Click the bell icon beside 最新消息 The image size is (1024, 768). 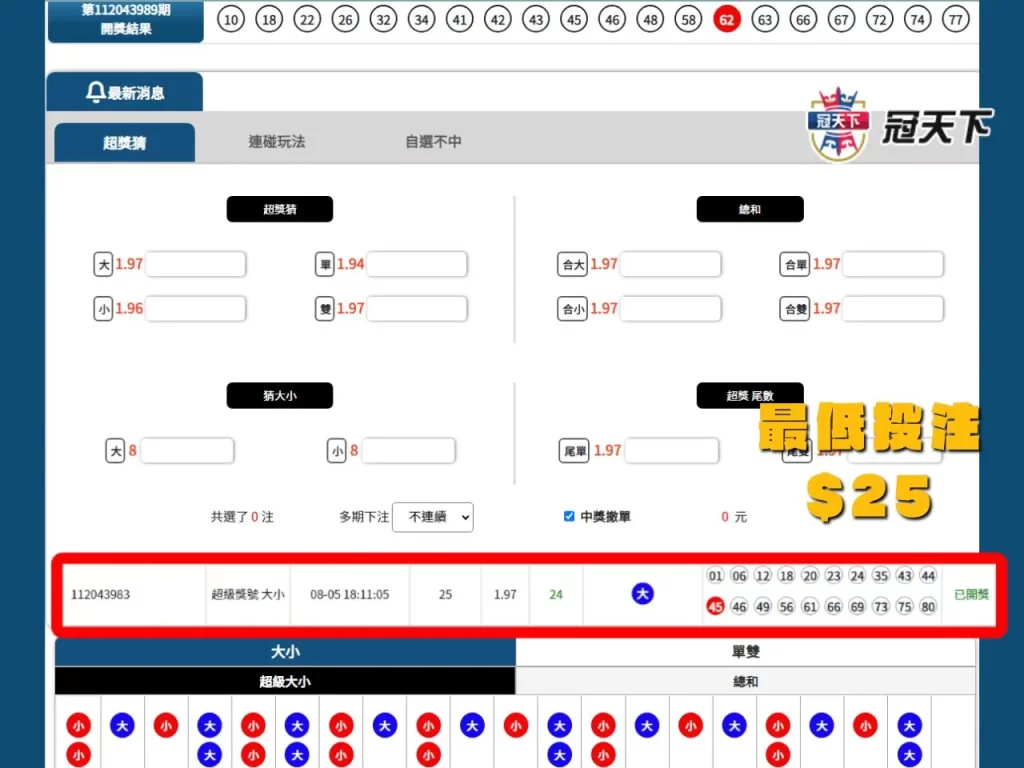pyautogui.click(x=95, y=90)
